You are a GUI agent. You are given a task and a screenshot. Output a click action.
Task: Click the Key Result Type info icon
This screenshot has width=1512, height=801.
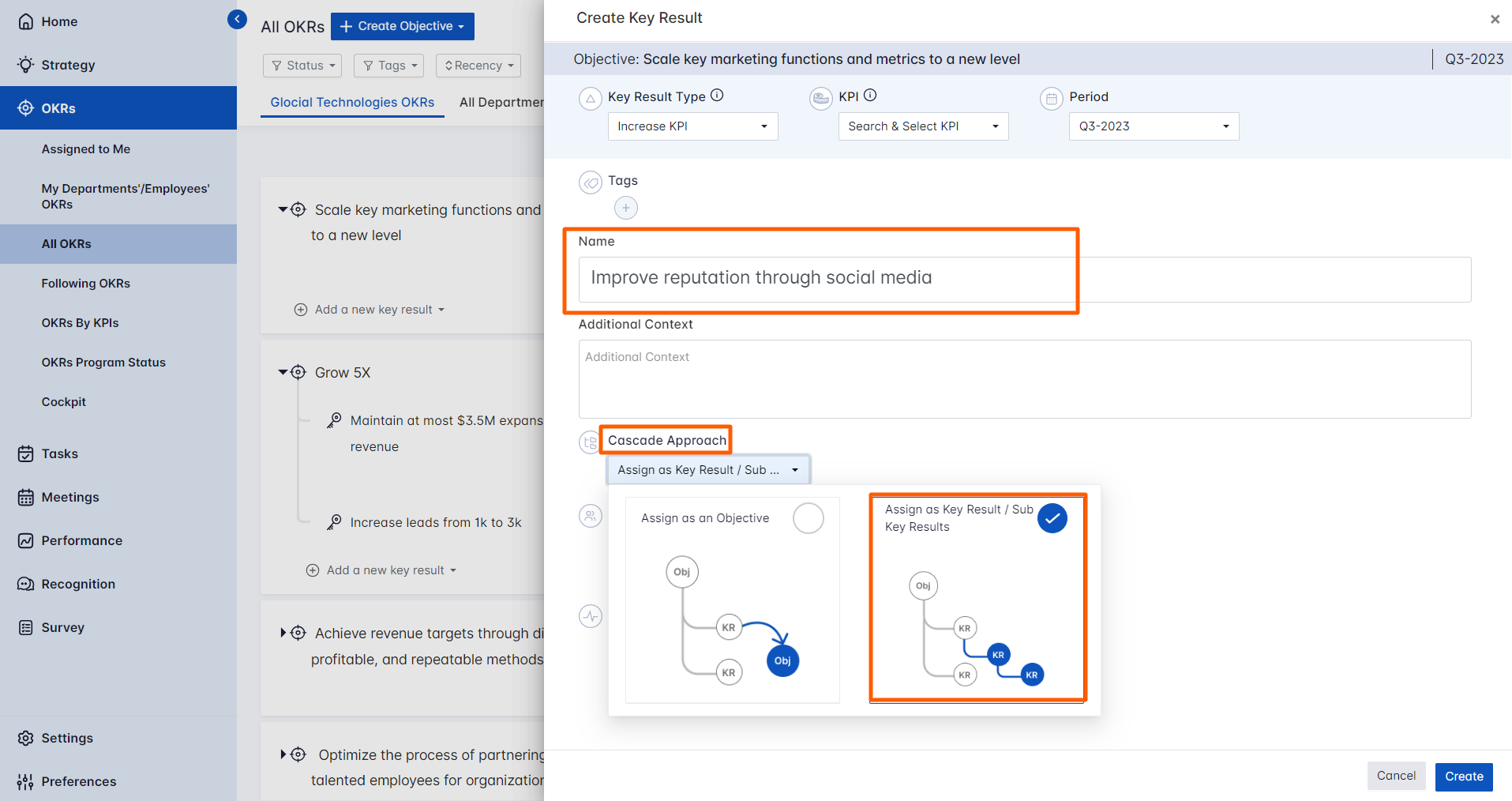[717, 96]
